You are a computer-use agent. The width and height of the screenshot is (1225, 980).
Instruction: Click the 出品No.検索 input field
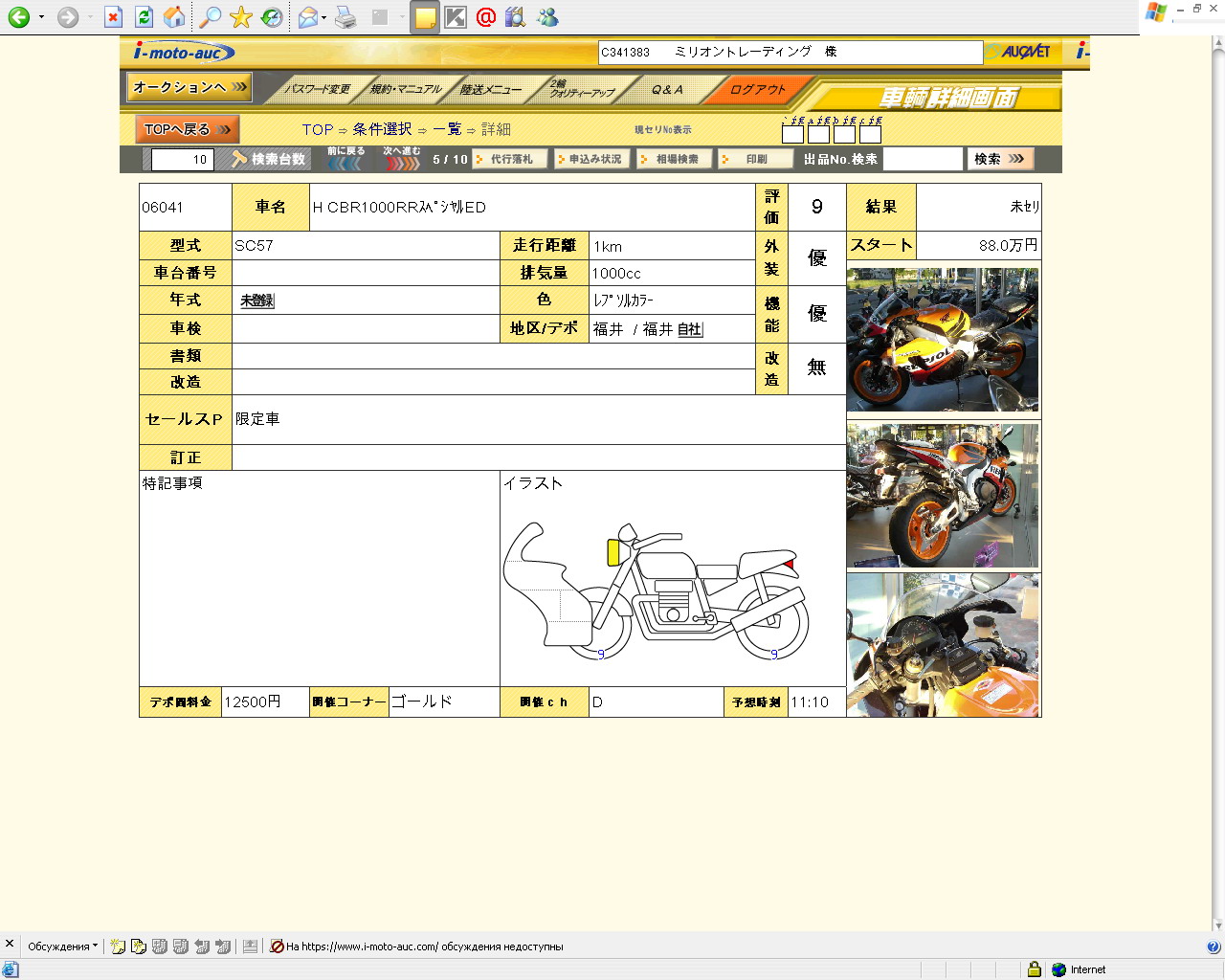pyautogui.click(x=923, y=159)
